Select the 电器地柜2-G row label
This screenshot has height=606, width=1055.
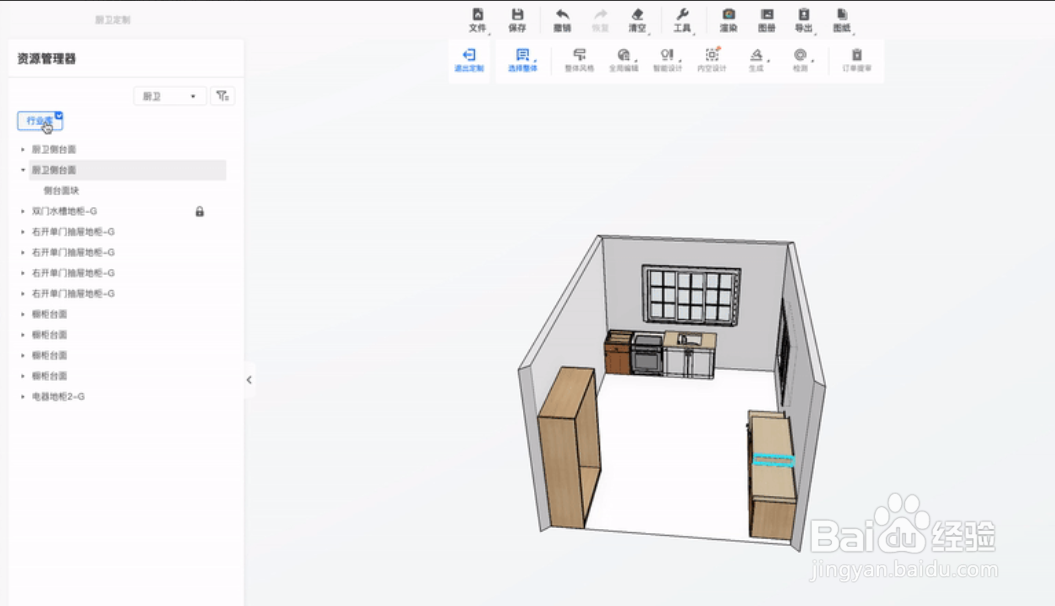click(x=59, y=397)
